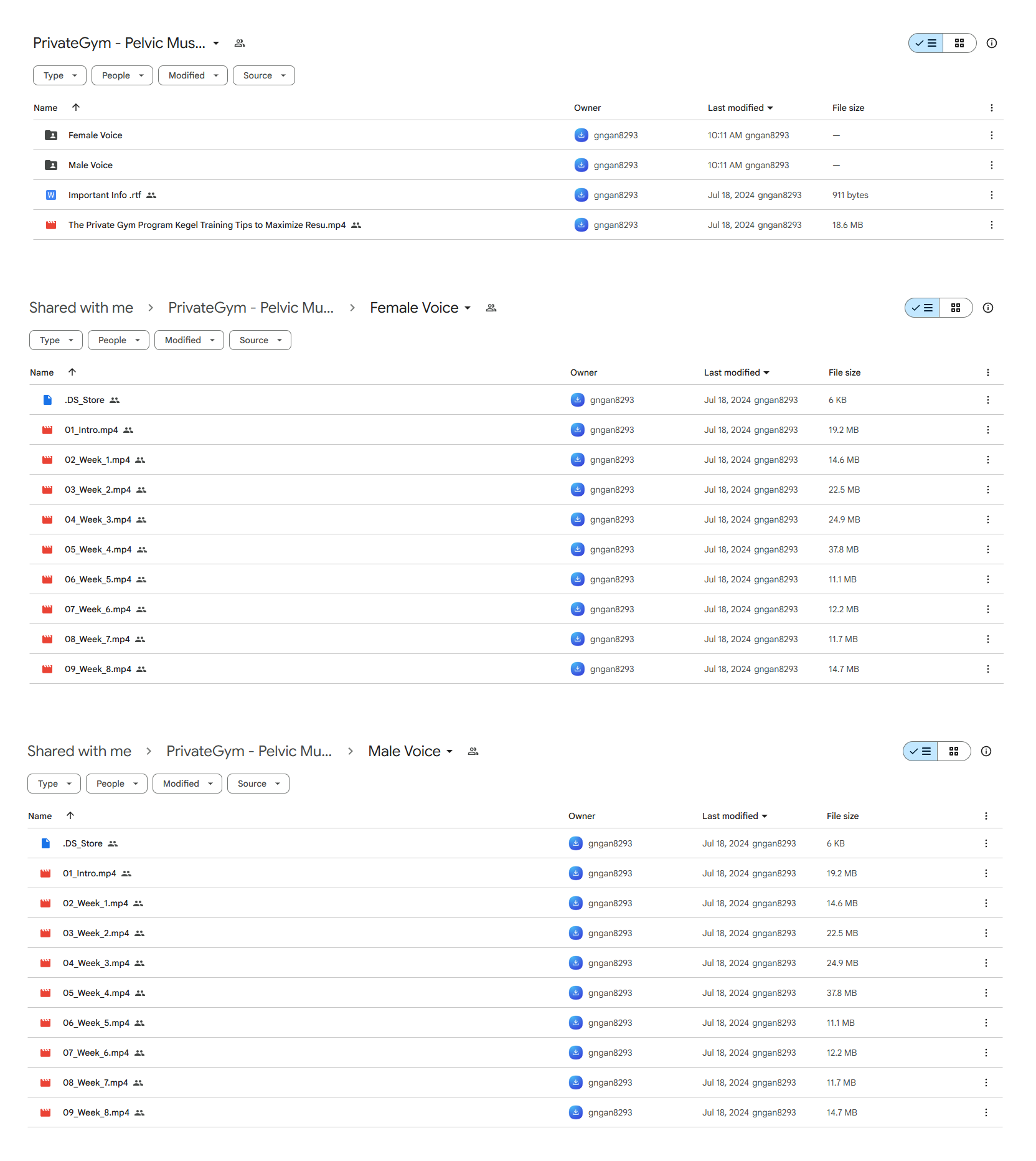Click the shared icon beside the Male Voice title
Screen dimensions: 1036x1161
pos(473,751)
